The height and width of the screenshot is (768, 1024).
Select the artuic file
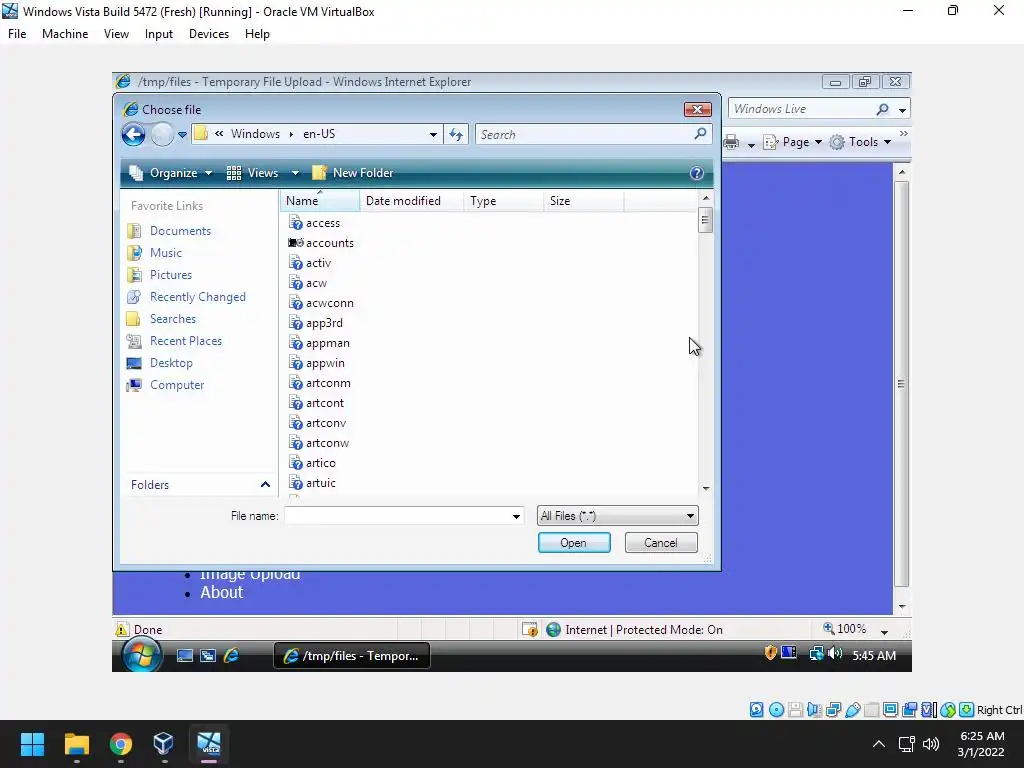pyautogui.click(x=312, y=483)
